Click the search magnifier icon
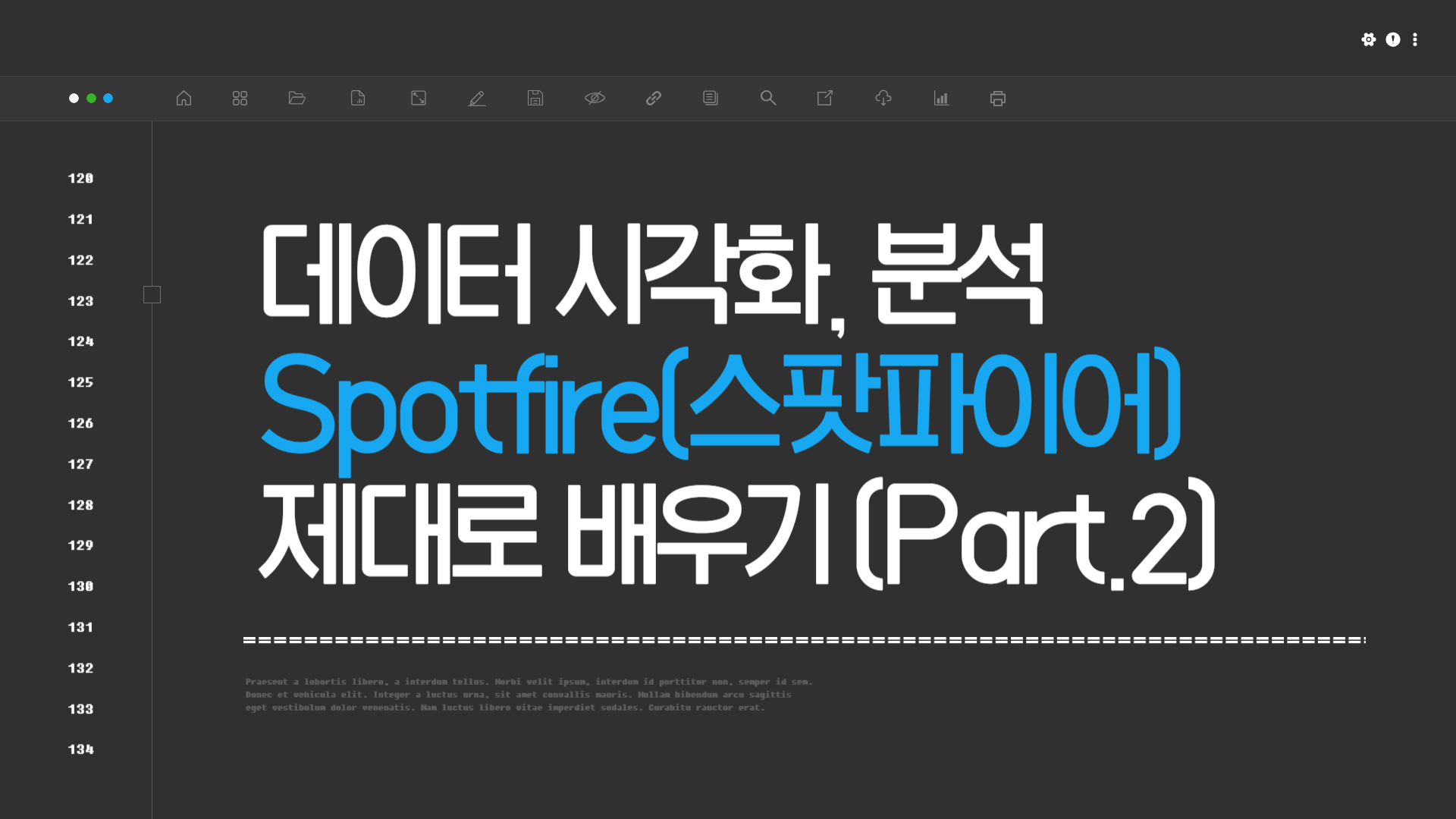The height and width of the screenshot is (819, 1456). coord(768,98)
